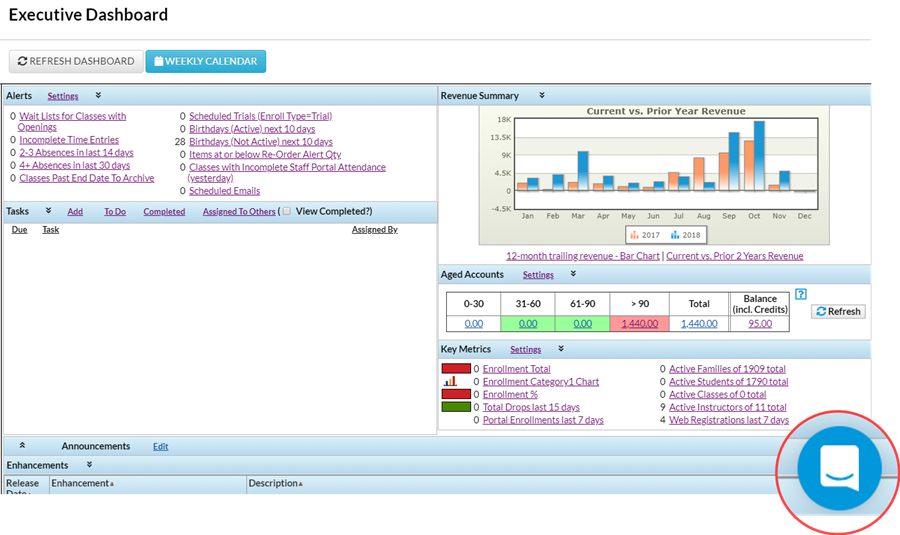
Task: Open Active Instructors of 11 total
Action: point(727,407)
